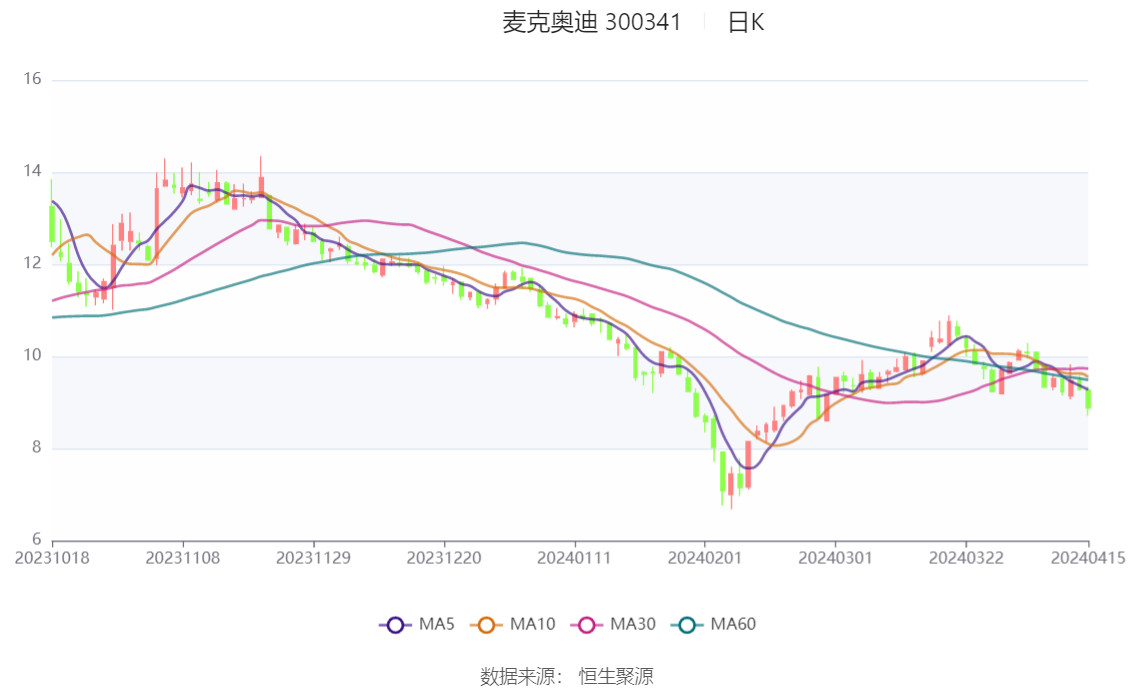Toggle the MA10 orange legend icon
Viewport: 1134px width, 689px height.
pyautogui.click(x=486, y=625)
